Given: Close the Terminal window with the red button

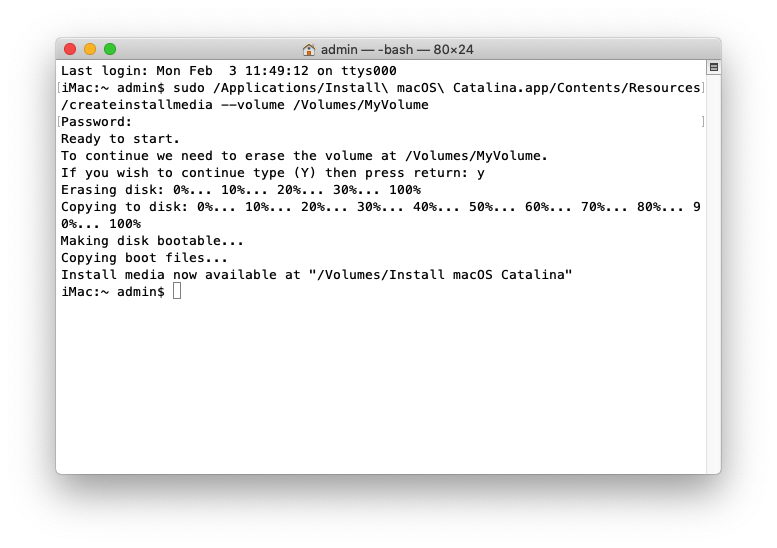Looking at the screenshot, I should point(70,49).
